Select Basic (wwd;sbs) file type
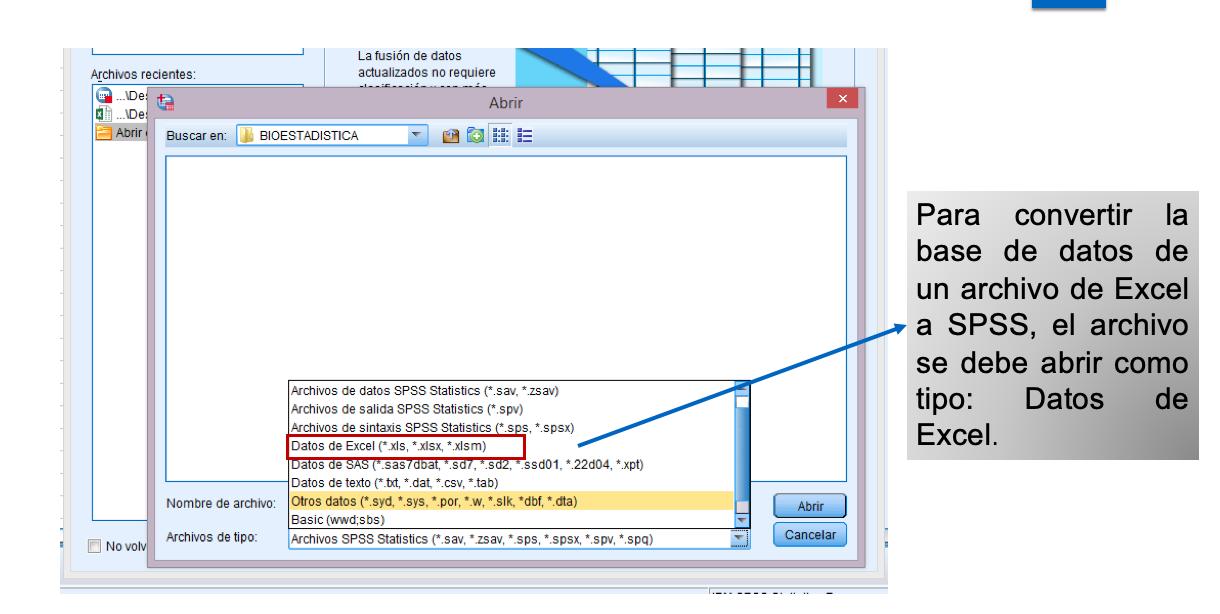The image size is (1220, 614). point(510,520)
